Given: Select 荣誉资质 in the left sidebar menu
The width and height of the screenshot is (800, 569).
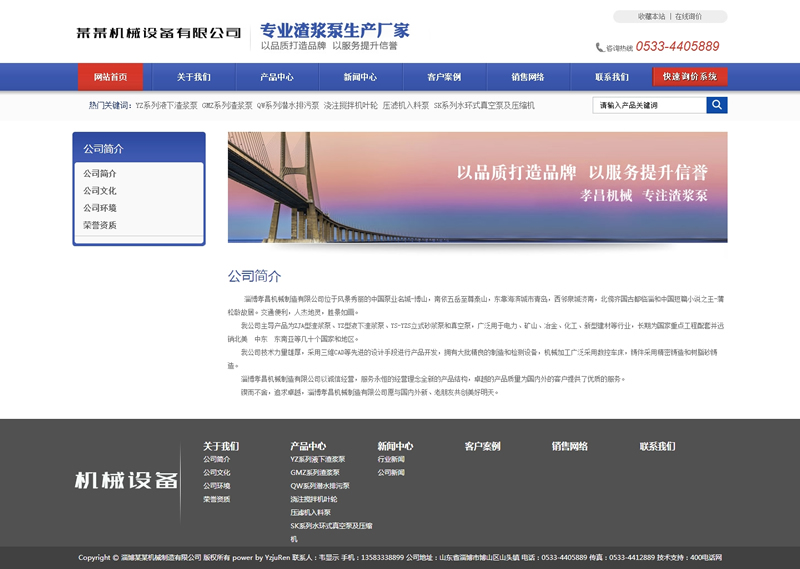Looking at the screenshot, I should click(x=100, y=225).
